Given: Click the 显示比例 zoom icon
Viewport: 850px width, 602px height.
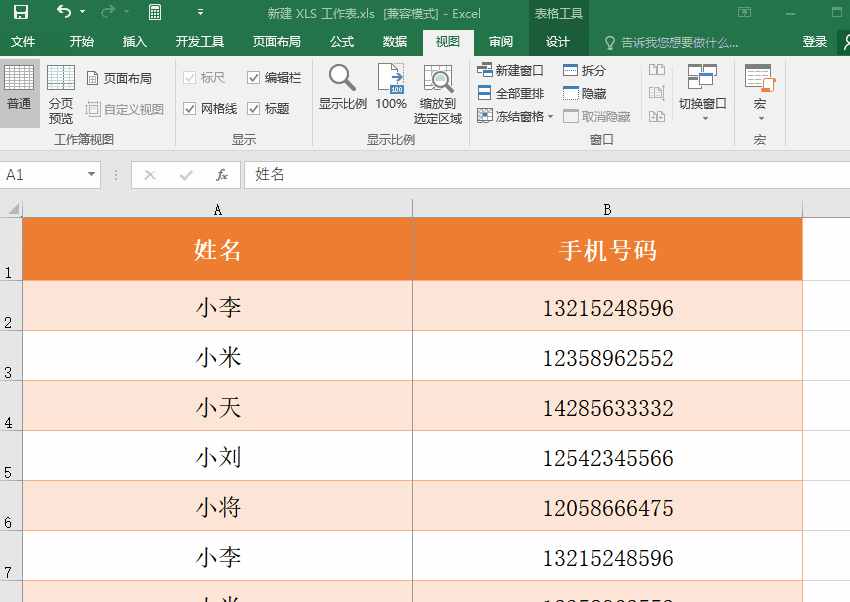Looking at the screenshot, I should click(x=341, y=85).
